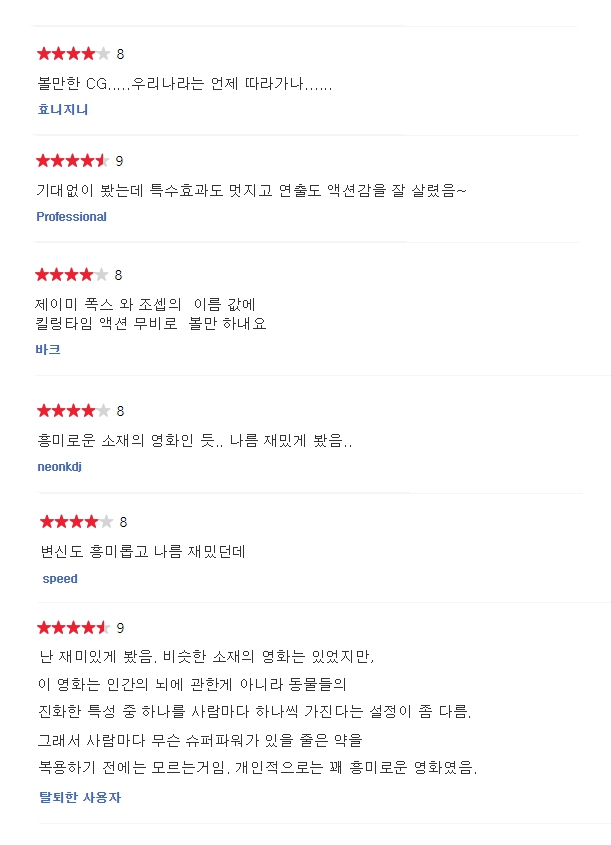The height and width of the screenshot is (845, 611).
Task: Click the star rating of speed's review
Action: click(77, 522)
